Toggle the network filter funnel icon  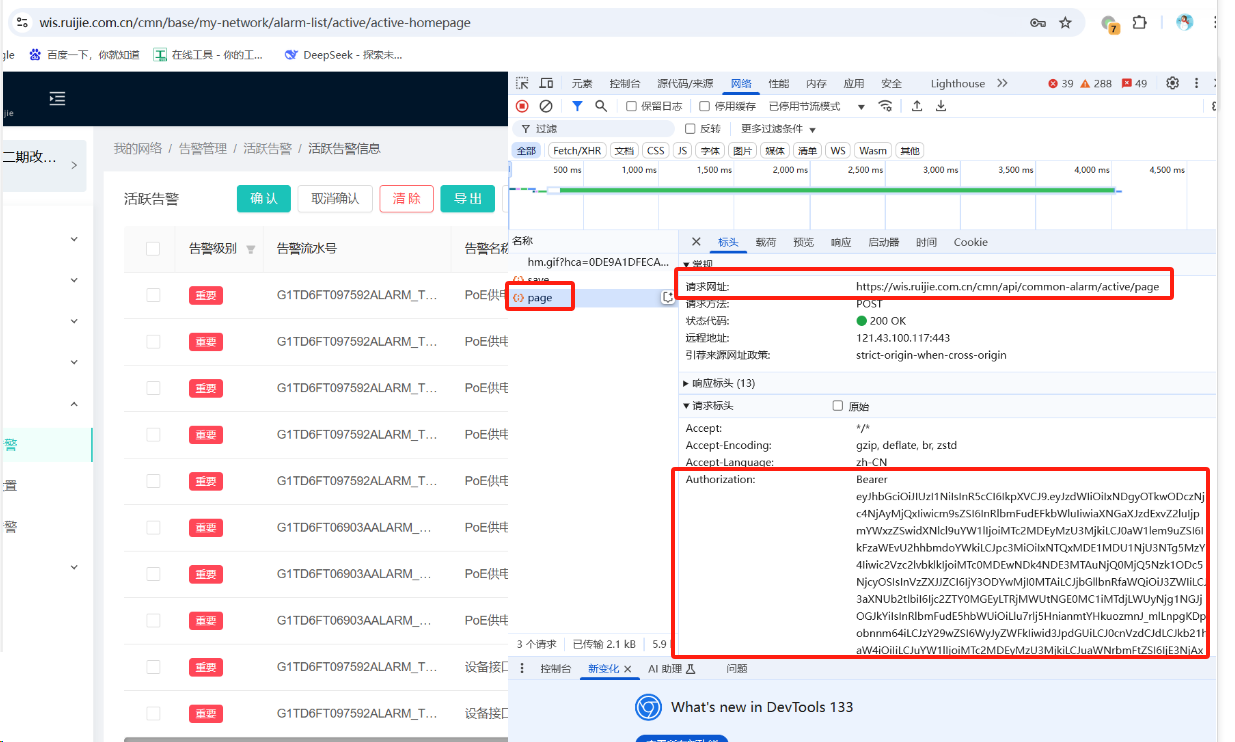[x=577, y=106]
